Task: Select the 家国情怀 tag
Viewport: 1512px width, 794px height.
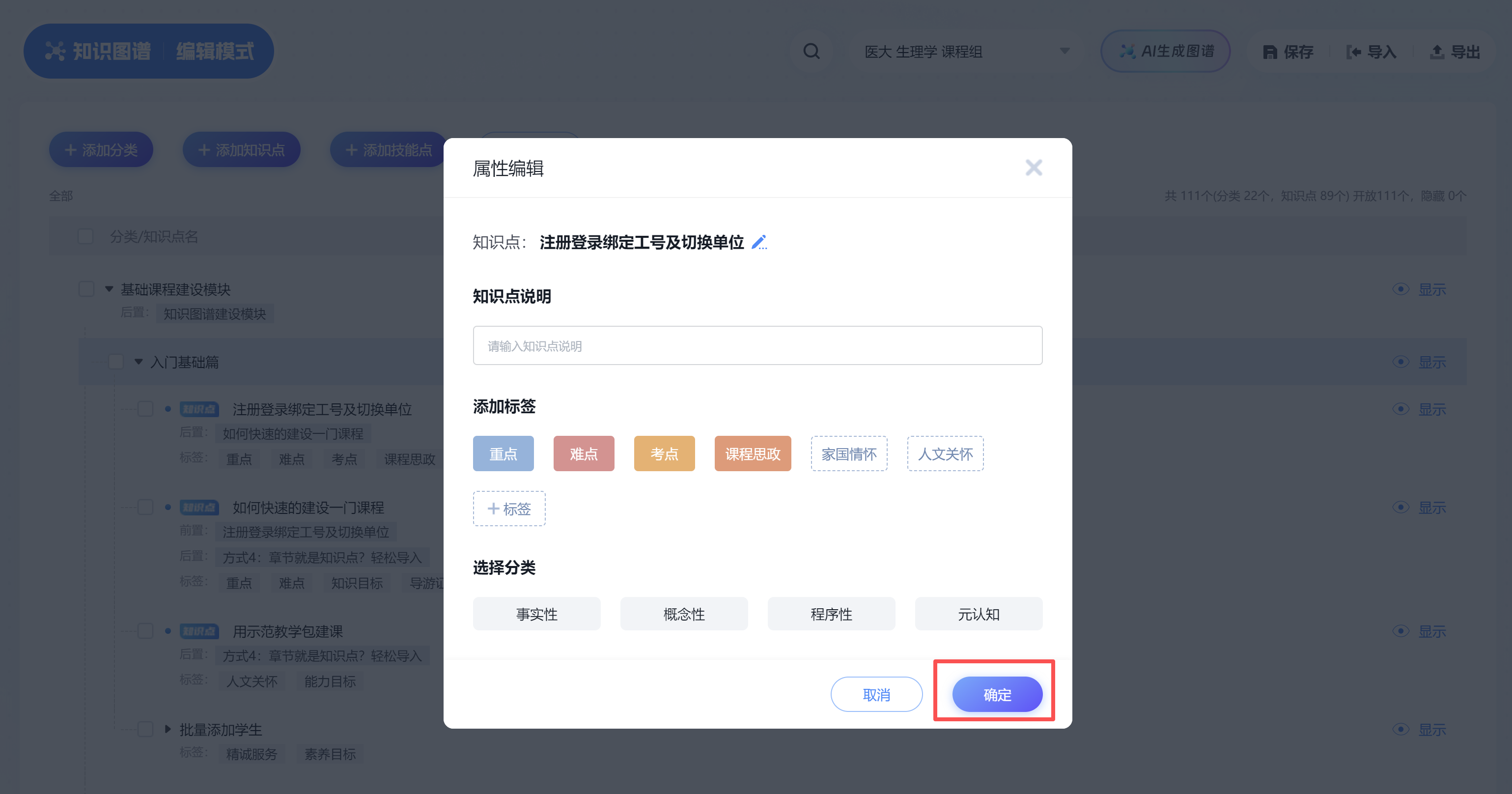Action: click(x=849, y=454)
